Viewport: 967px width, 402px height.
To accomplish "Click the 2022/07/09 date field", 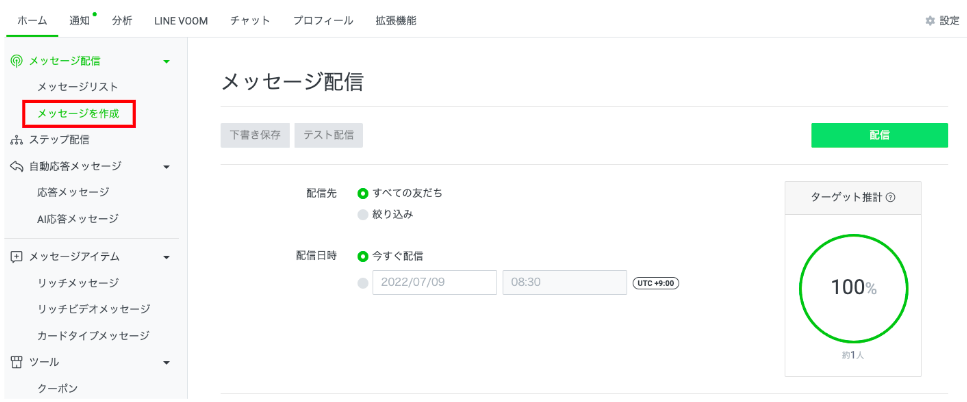I will click(434, 282).
